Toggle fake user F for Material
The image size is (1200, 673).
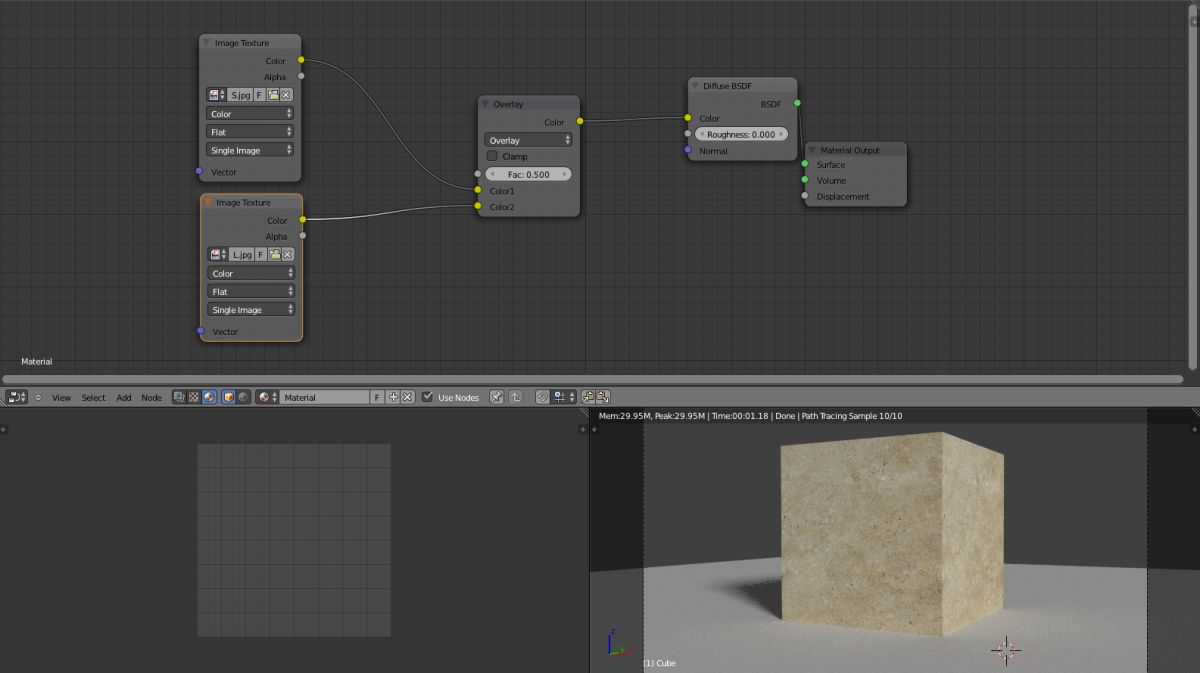377,397
